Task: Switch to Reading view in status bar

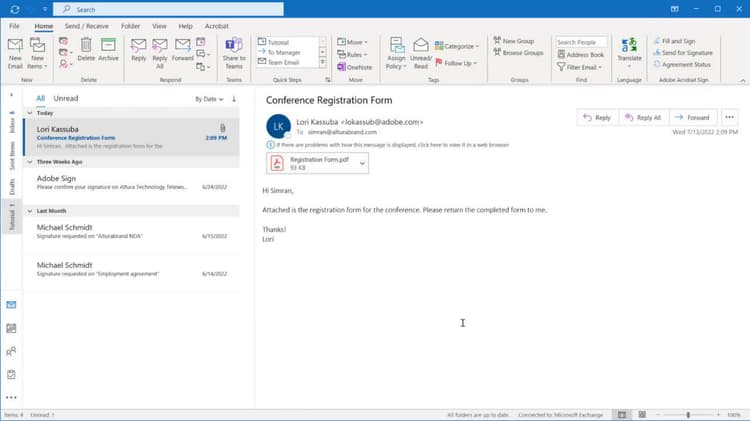Action: pos(642,415)
